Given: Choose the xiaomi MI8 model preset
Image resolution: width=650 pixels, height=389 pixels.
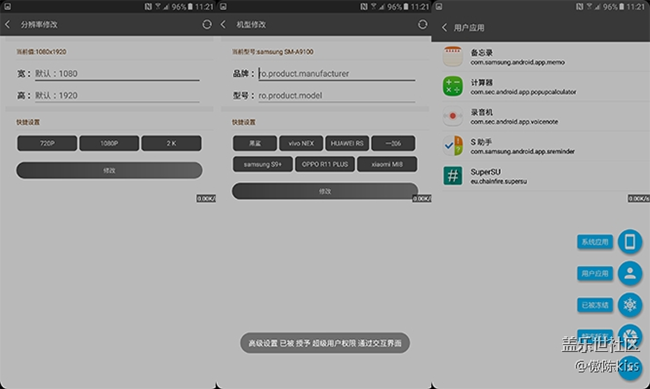Looking at the screenshot, I should [387, 164].
